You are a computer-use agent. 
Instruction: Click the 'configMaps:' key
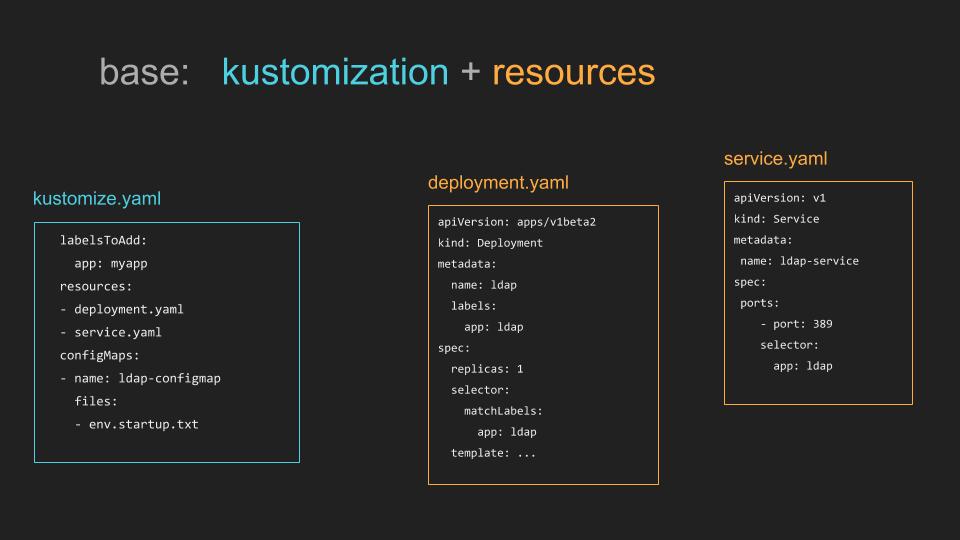(99, 355)
